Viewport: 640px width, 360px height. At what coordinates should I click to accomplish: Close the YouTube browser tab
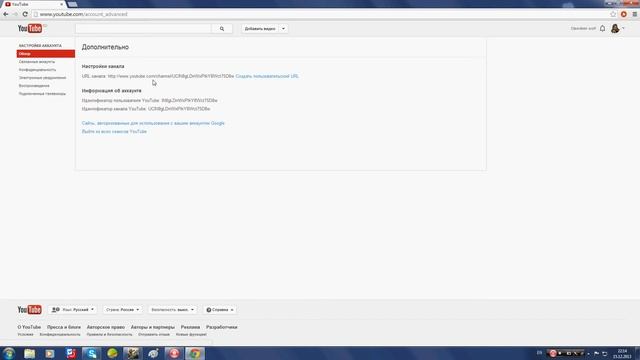click(62, 4)
